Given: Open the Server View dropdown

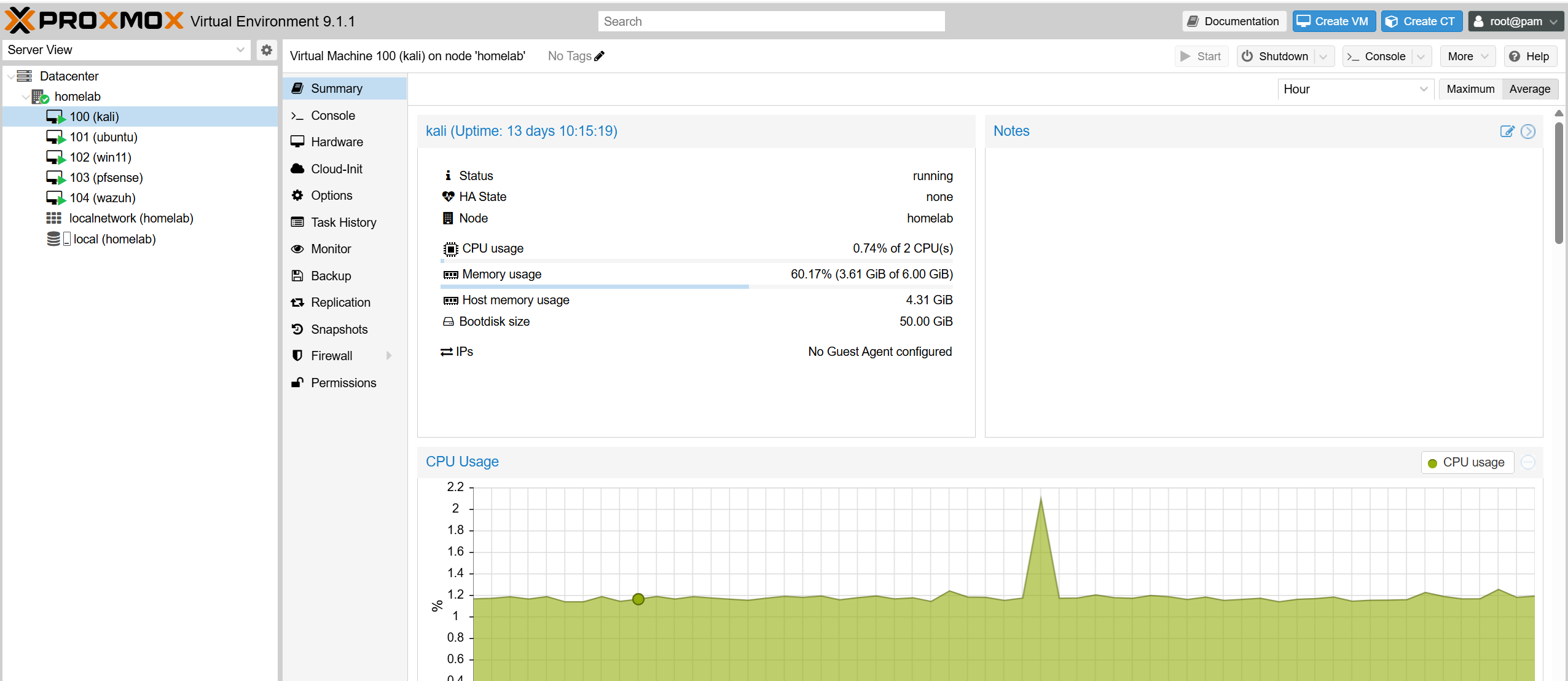Looking at the screenshot, I should click(x=240, y=50).
